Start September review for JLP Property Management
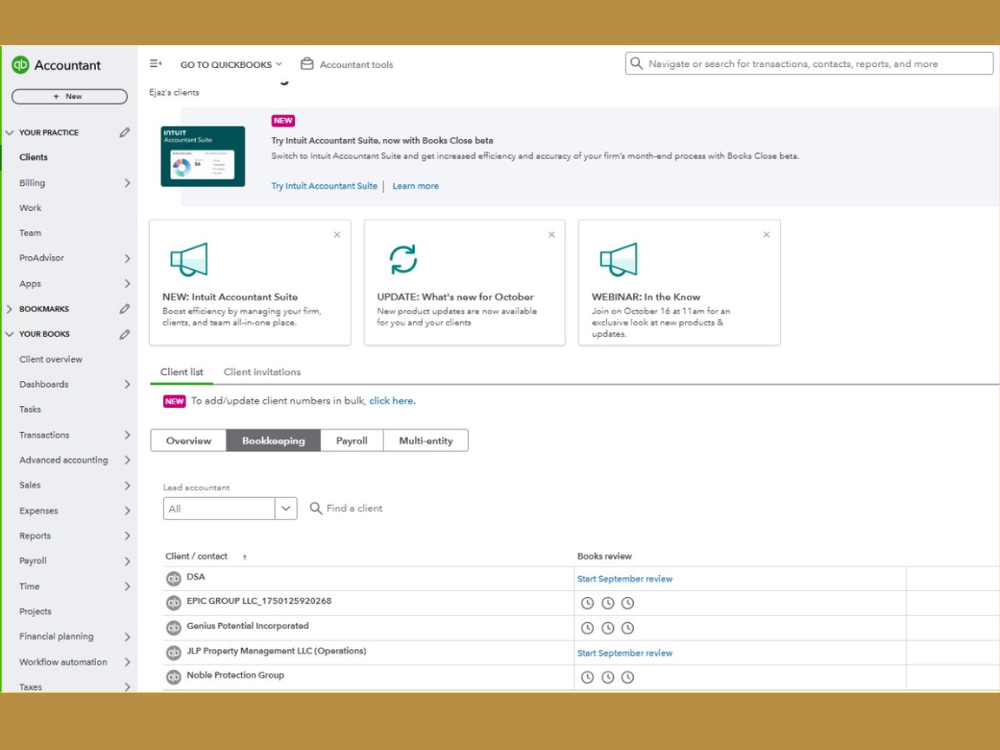Image resolution: width=1000 pixels, height=750 pixels. [624, 653]
